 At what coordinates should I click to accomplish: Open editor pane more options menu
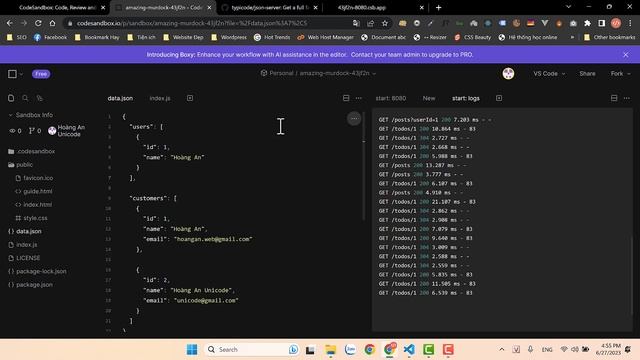[x=359, y=98]
